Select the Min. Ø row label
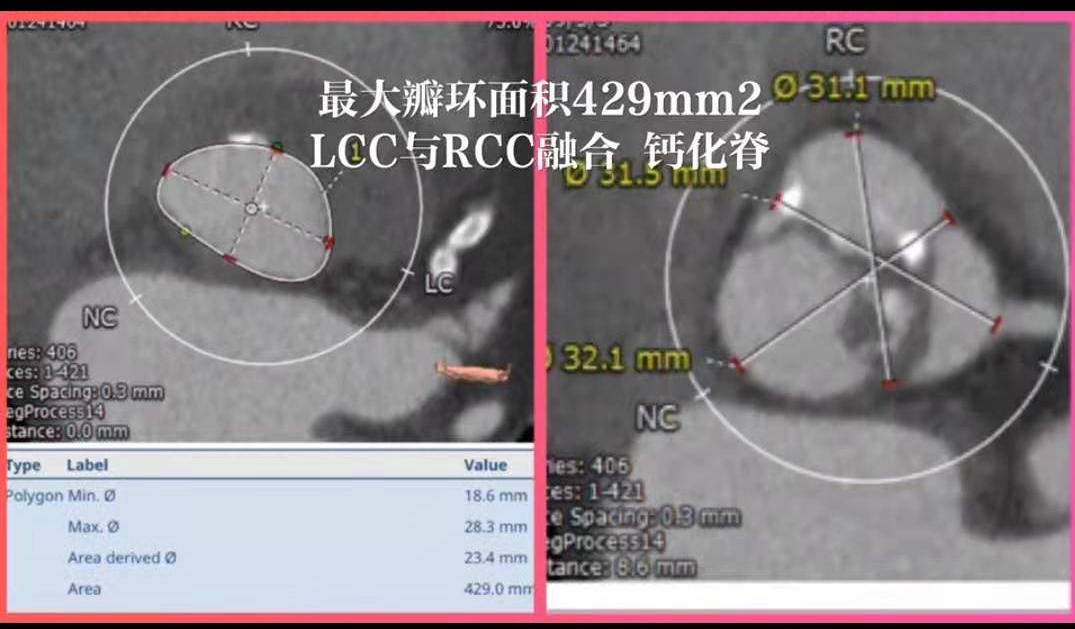The image size is (1075, 629). (92, 495)
